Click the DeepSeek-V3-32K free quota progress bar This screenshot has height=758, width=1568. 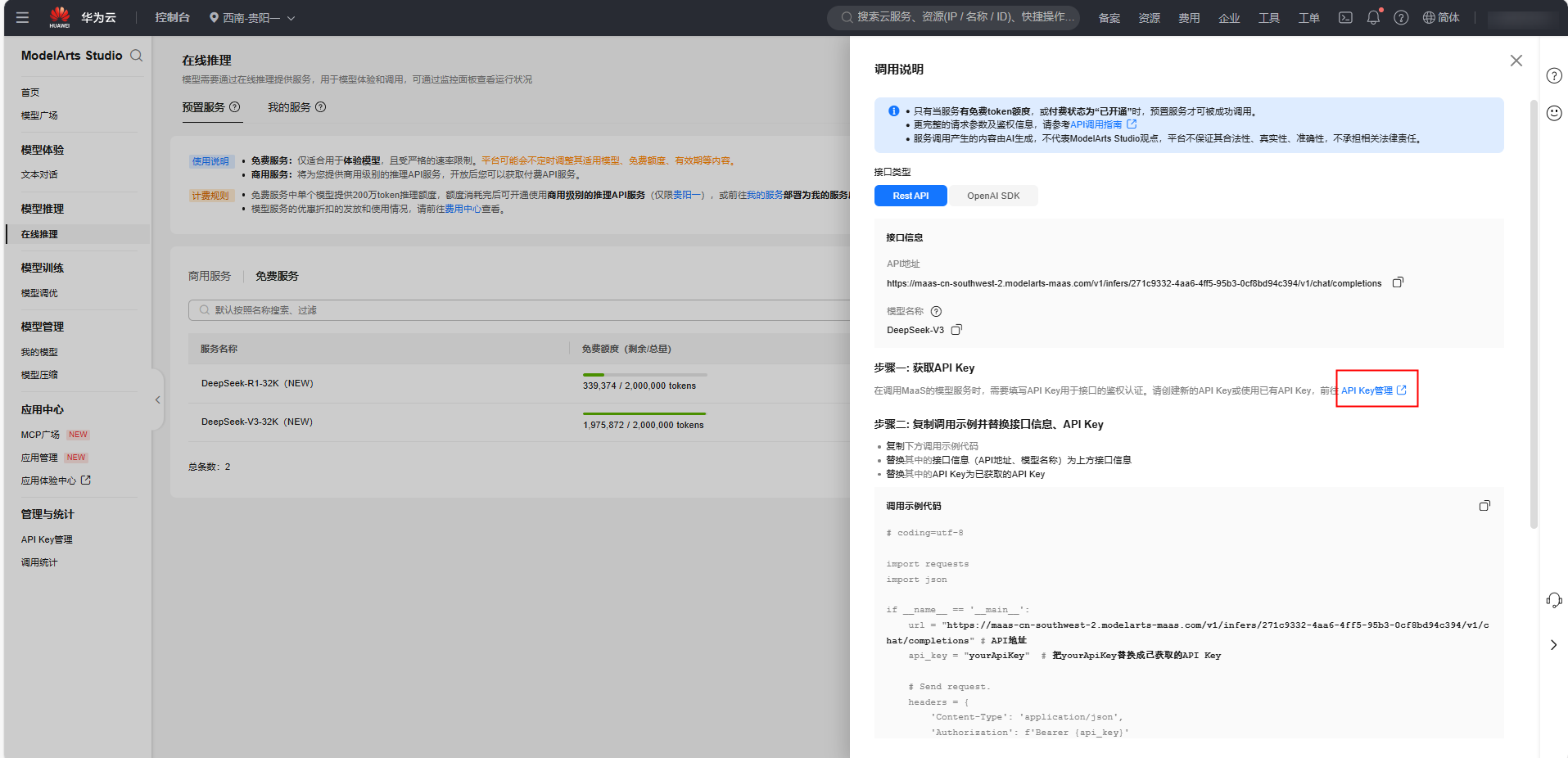[x=644, y=414]
